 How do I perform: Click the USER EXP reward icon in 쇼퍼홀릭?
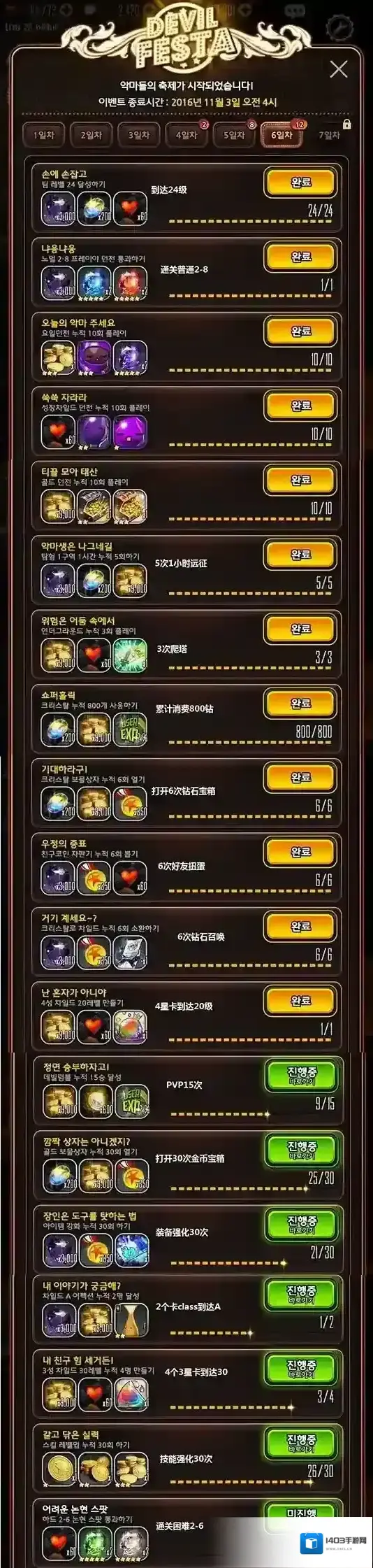click(x=130, y=729)
